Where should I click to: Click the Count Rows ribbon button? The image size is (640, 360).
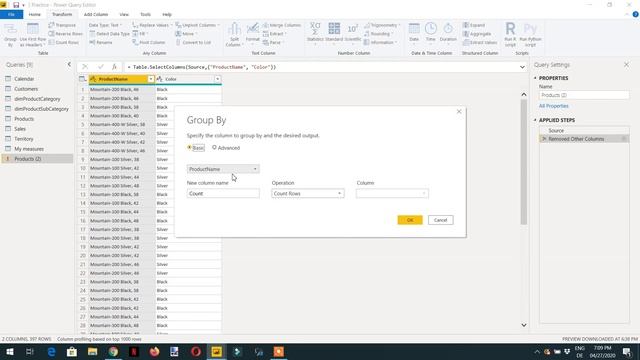tap(64, 42)
